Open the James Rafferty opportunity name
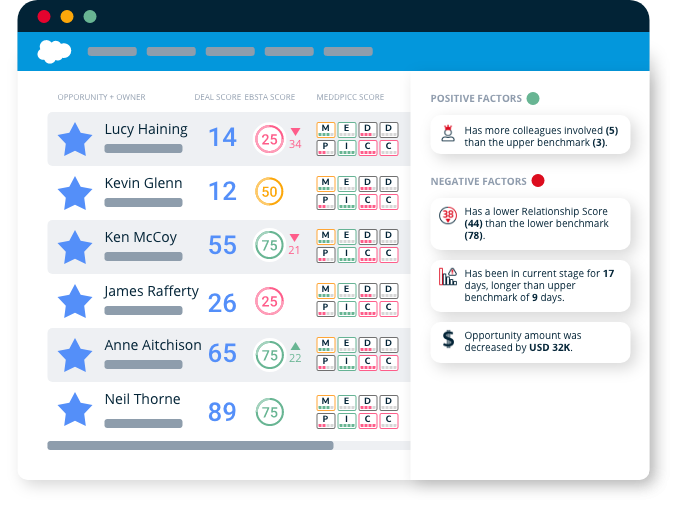This screenshot has height=508, width=677. [x=152, y=291]
